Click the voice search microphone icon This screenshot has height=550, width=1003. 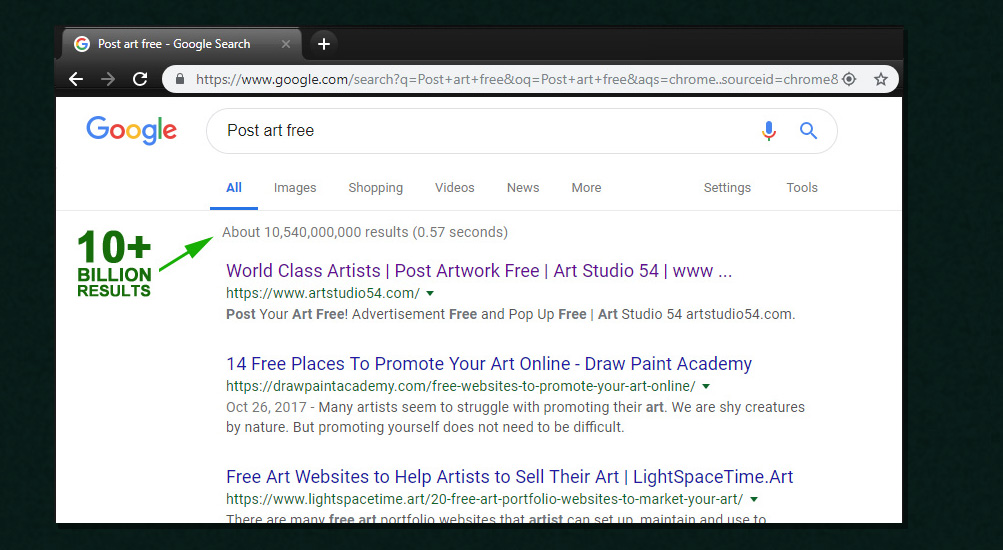[768, 131]
